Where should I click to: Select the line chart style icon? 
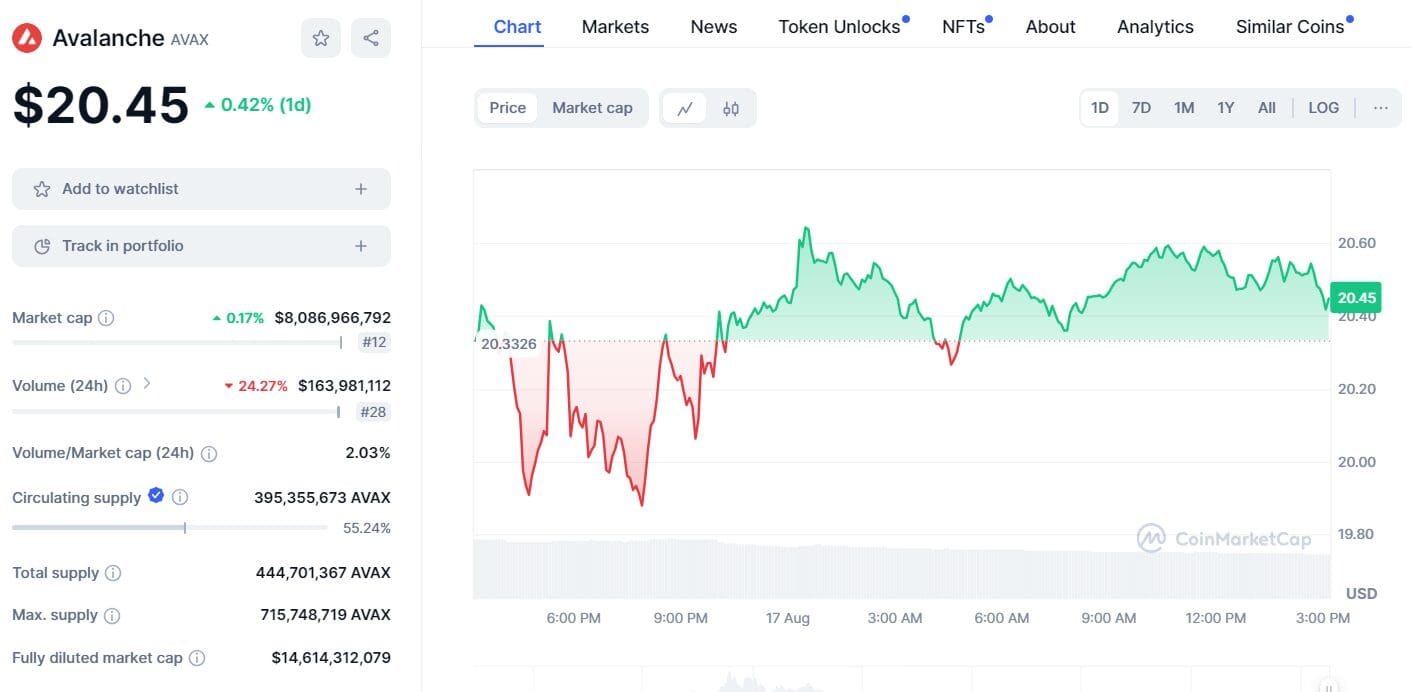685,107
